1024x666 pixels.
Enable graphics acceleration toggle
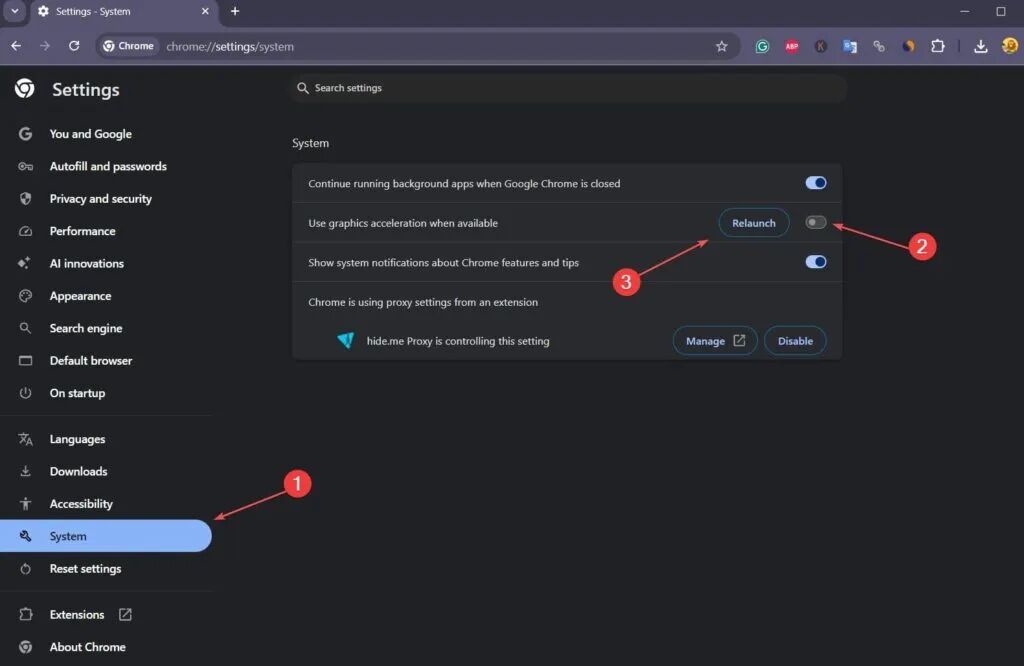(816, 223)
